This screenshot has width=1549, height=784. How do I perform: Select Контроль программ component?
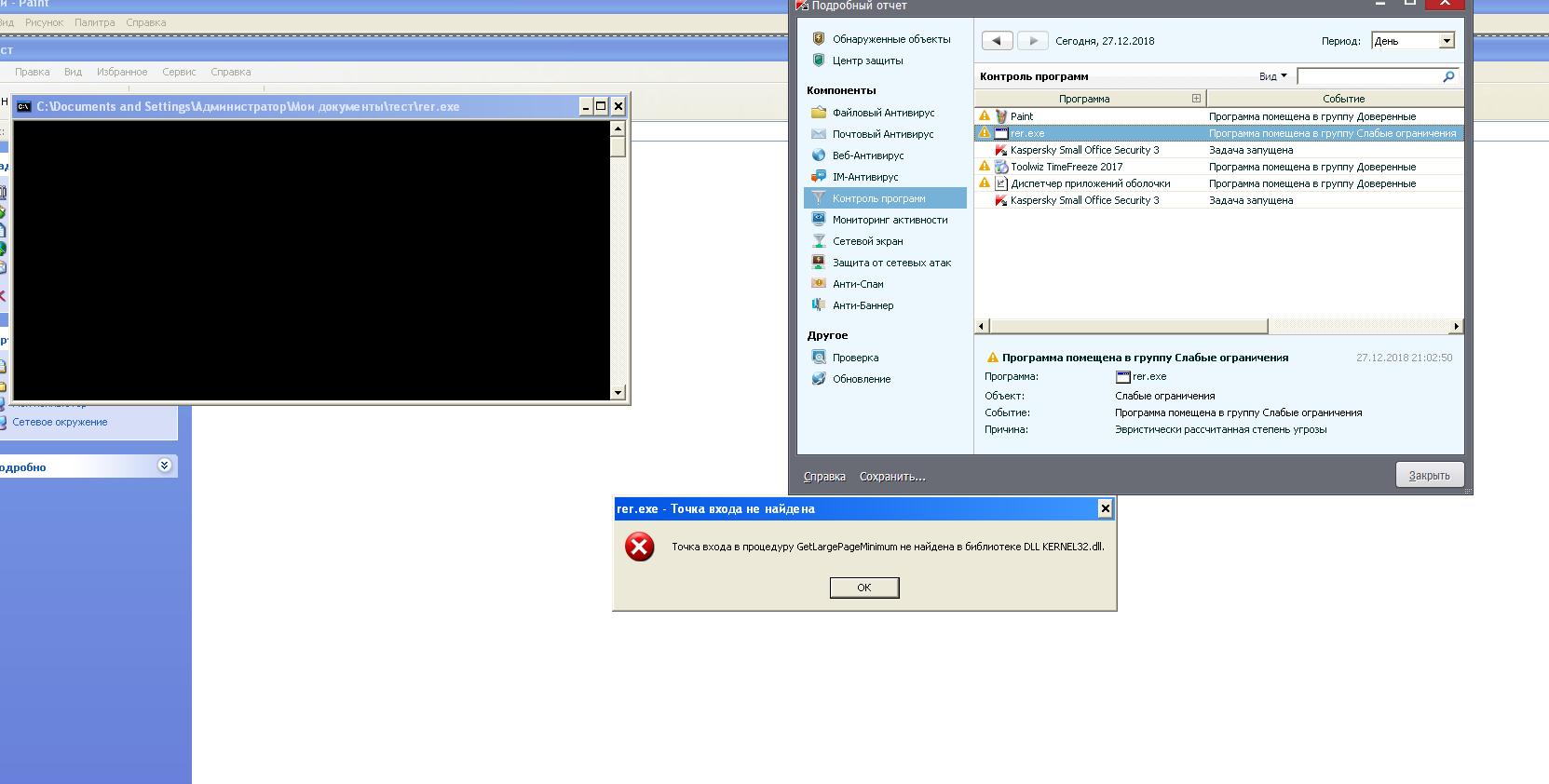[885, 198]
